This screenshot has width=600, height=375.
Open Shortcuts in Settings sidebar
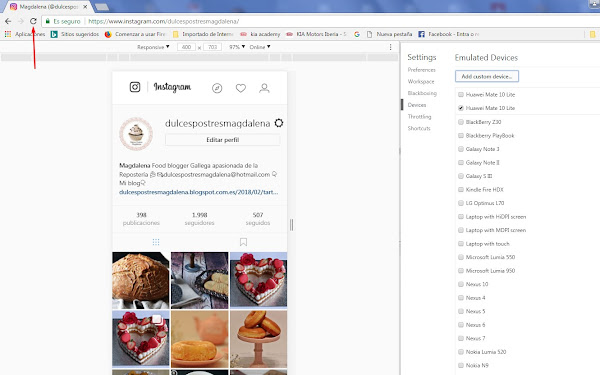coord(419,128)
